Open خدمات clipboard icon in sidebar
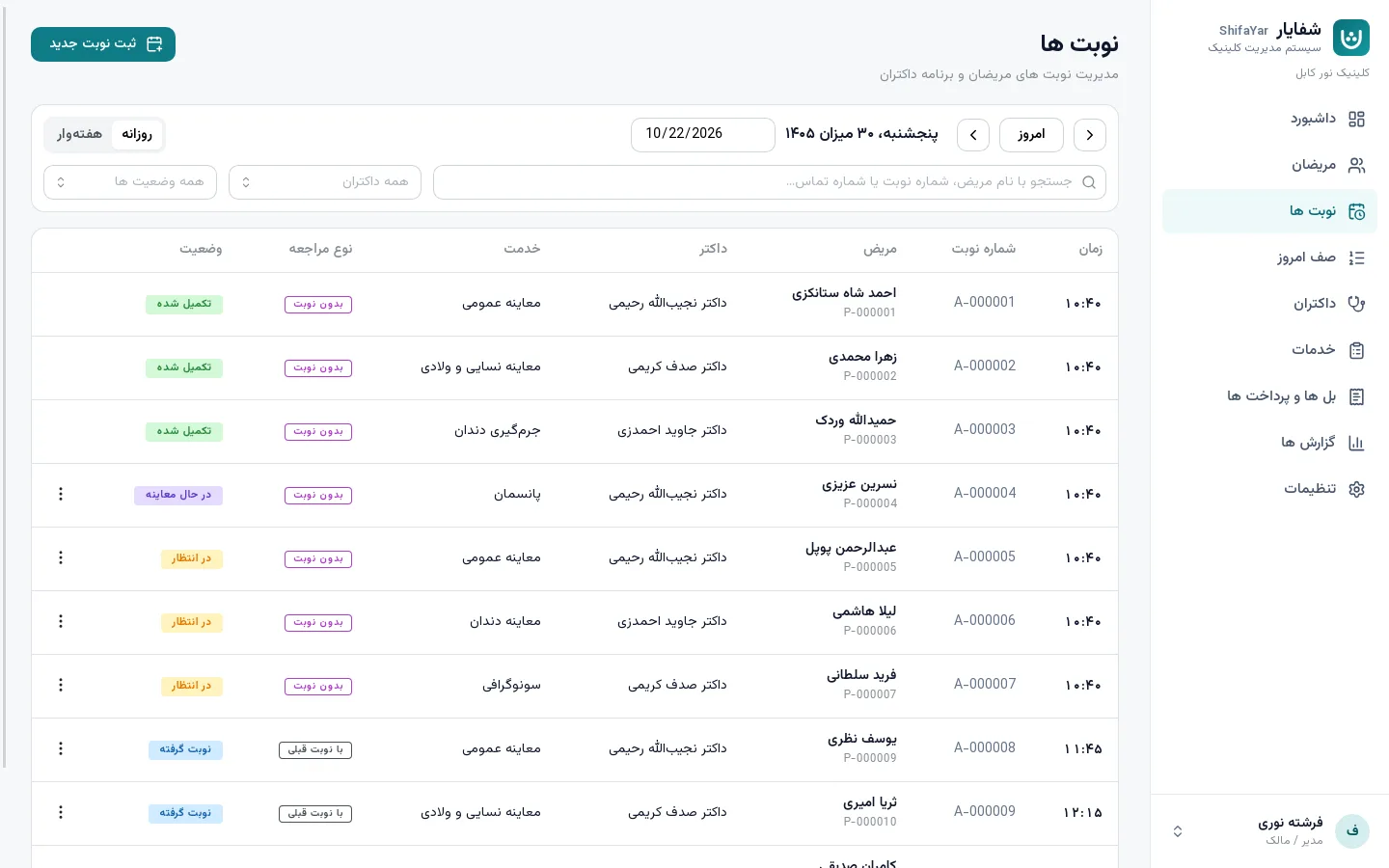Viewport: 1389px width, 868px height. pos(1356,350)
